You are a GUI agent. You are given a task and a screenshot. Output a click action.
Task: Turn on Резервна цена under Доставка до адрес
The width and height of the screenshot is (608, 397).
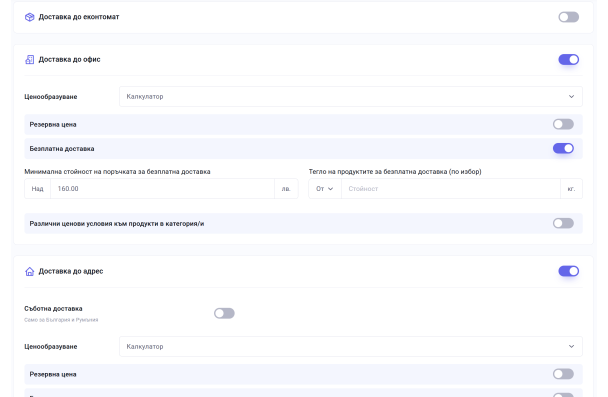pyautogui.click(x=563, y=374)
